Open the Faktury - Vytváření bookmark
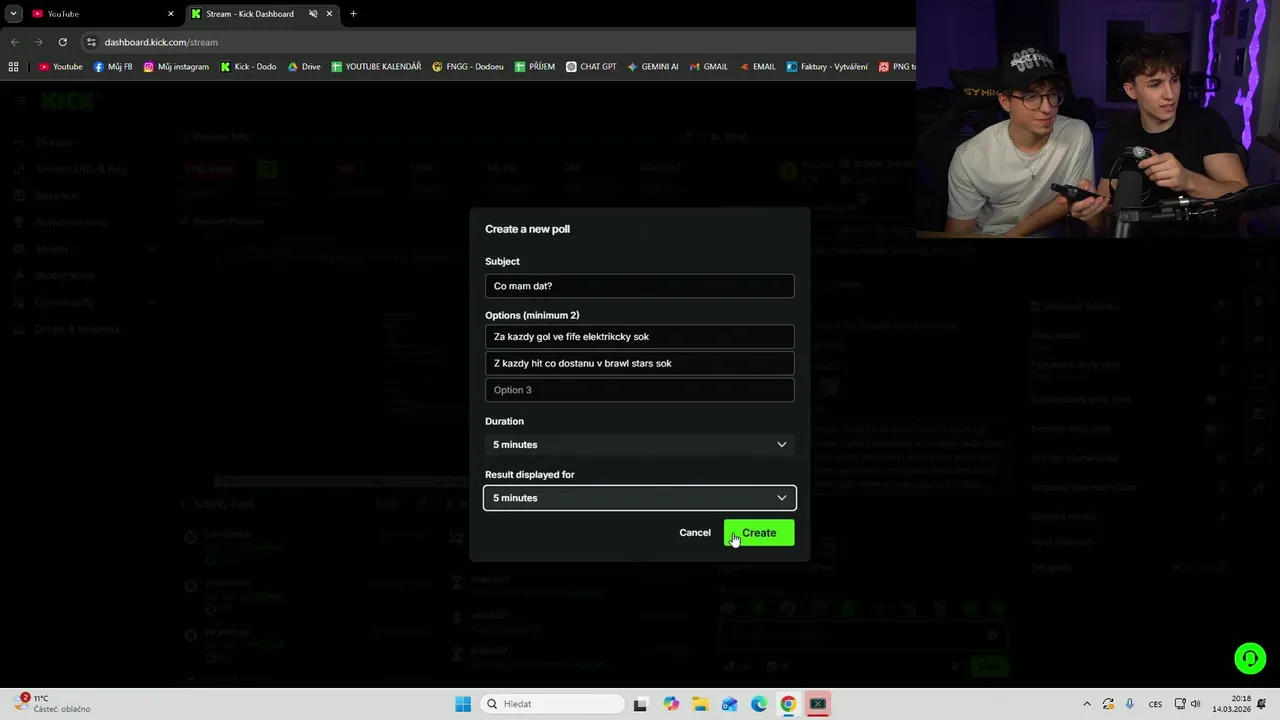 (x=827, y=67)
